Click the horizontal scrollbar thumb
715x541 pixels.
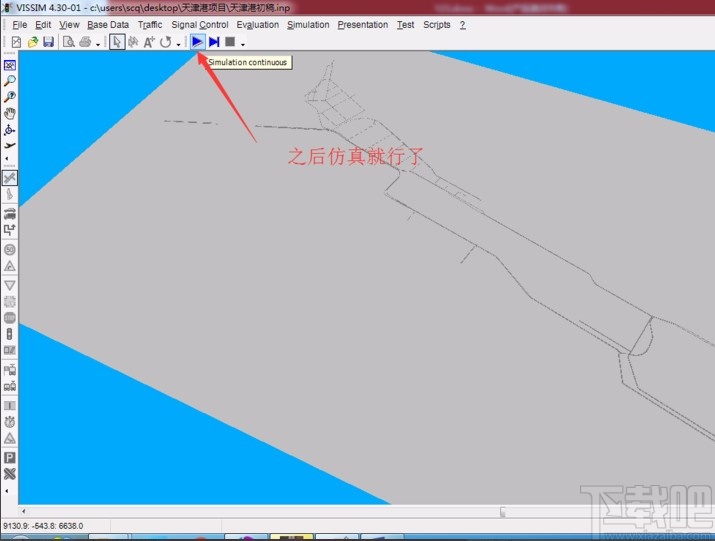(503, 512)
